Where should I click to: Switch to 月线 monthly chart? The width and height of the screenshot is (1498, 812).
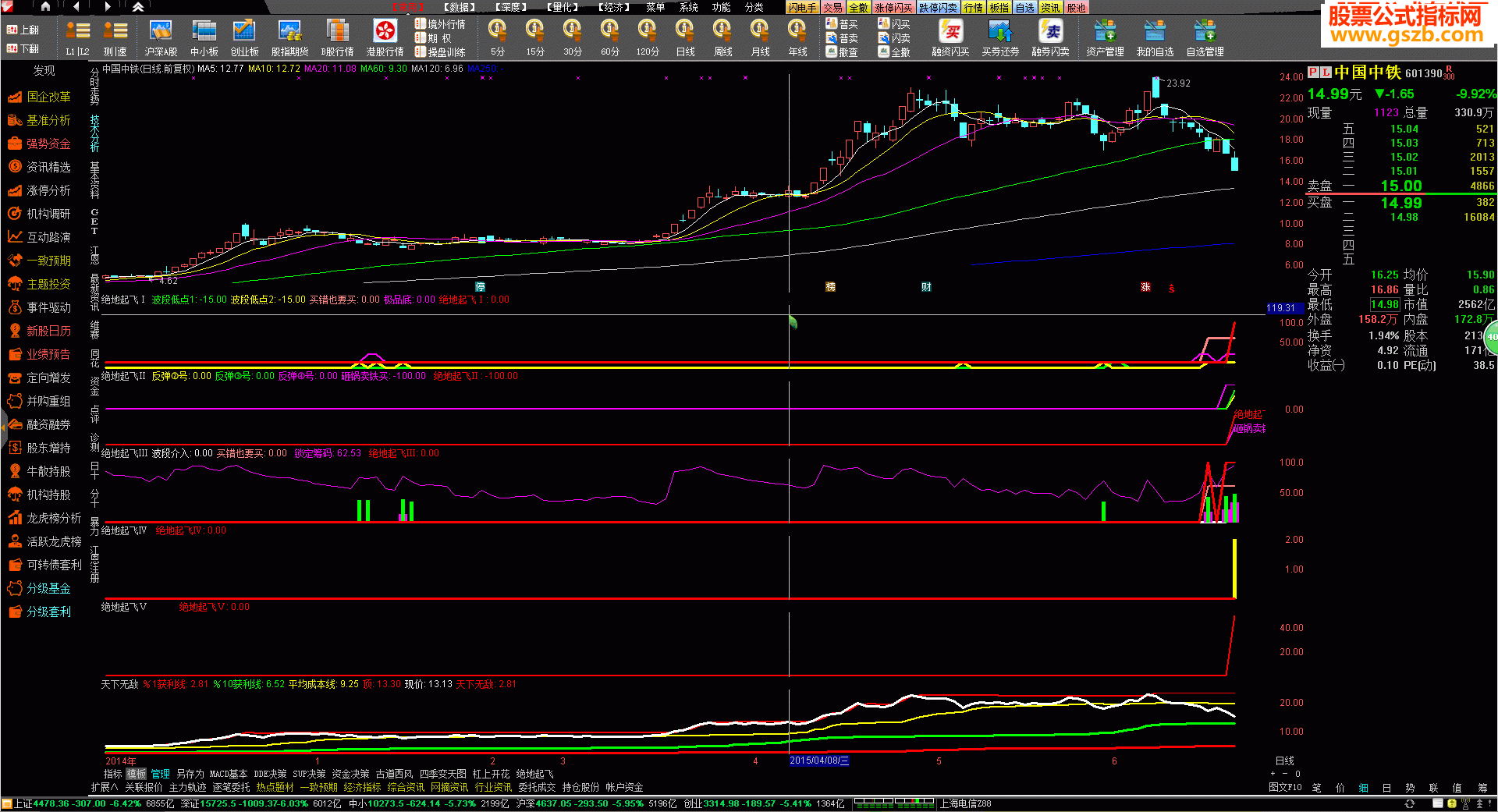759,38
